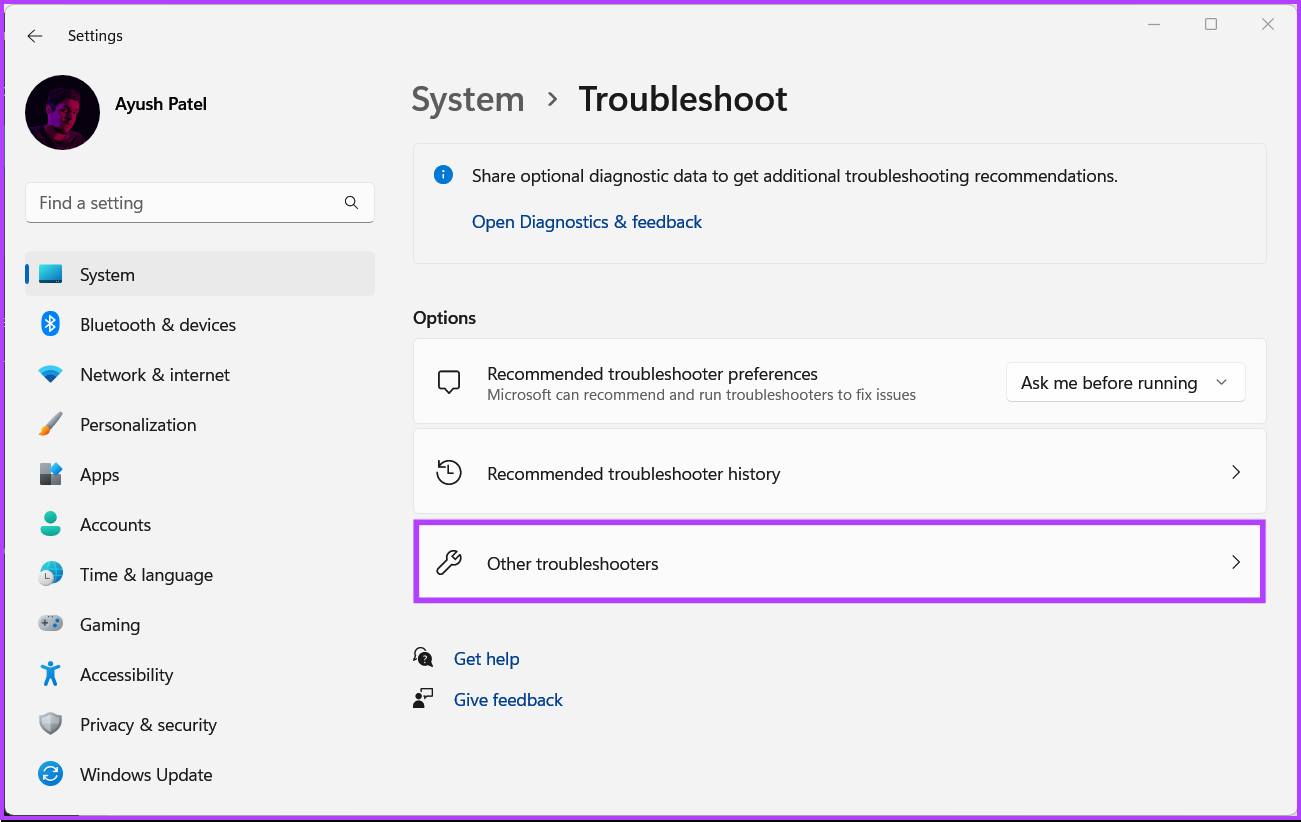Select the Personalization brush icon
1301x822 pixels.
50,424
